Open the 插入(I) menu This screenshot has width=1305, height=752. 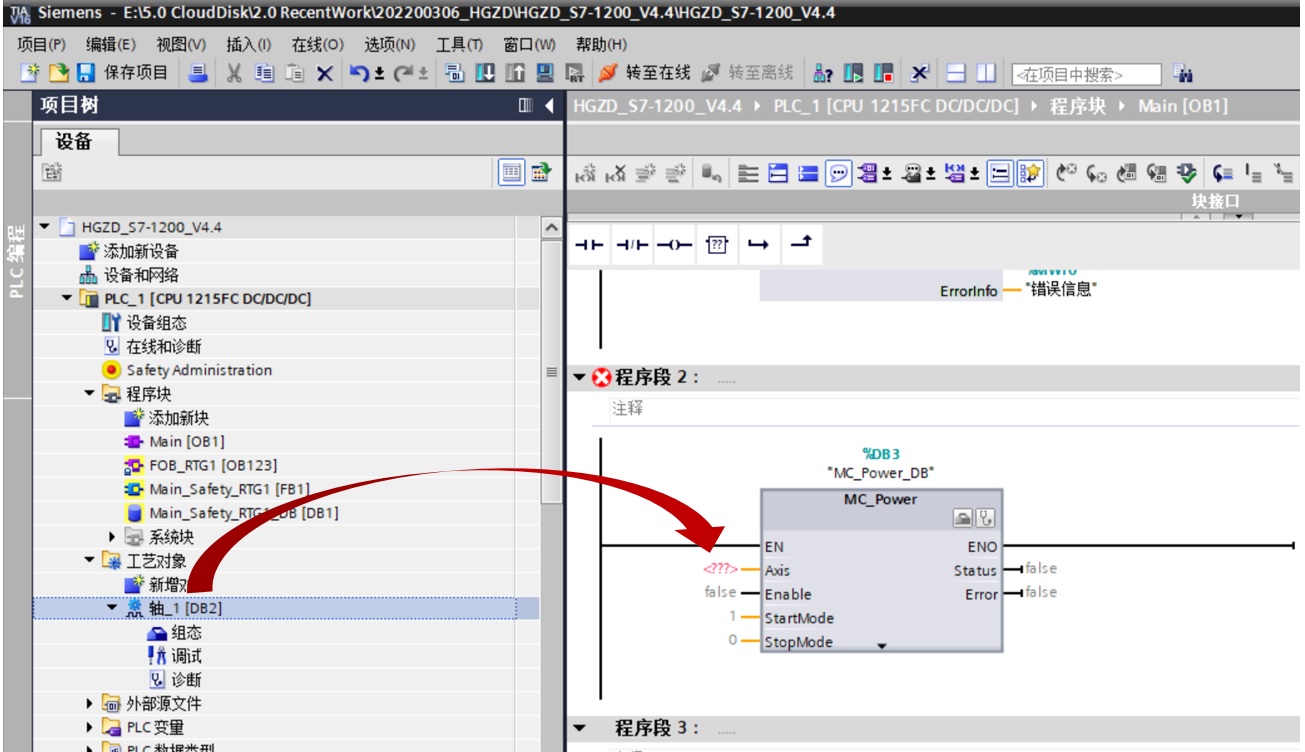(249, 44)
